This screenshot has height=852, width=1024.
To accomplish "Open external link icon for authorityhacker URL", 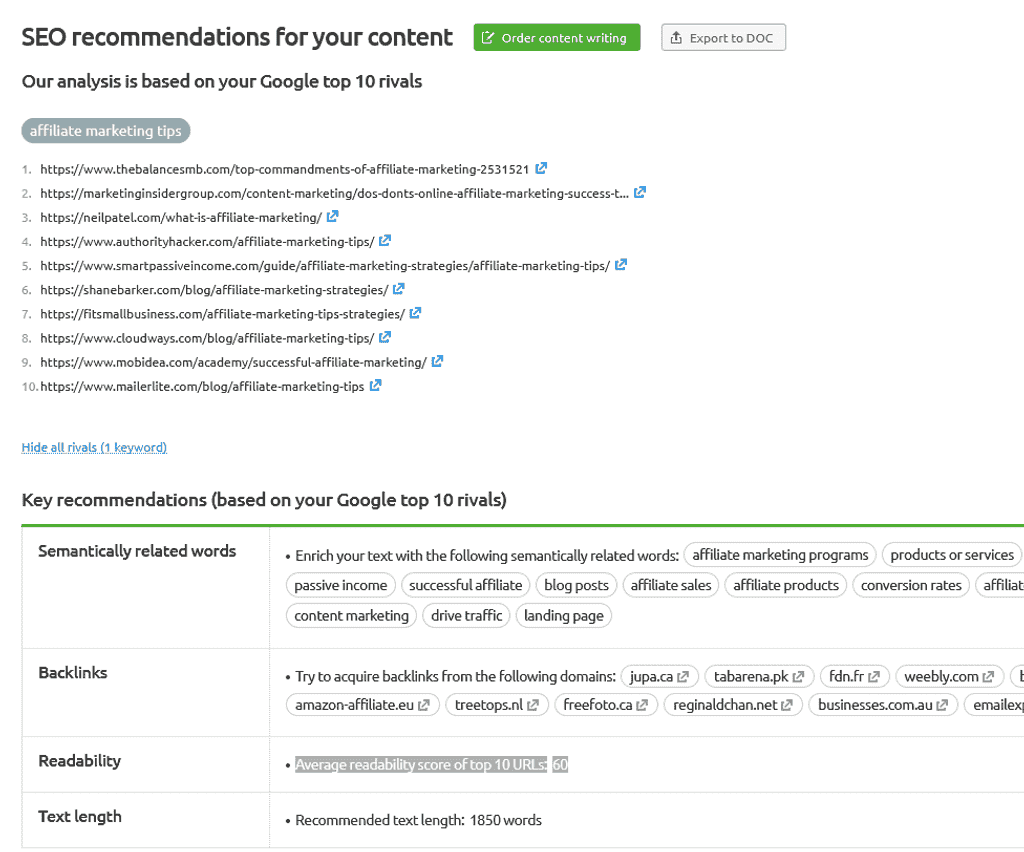I will click(x=385, y=240).
